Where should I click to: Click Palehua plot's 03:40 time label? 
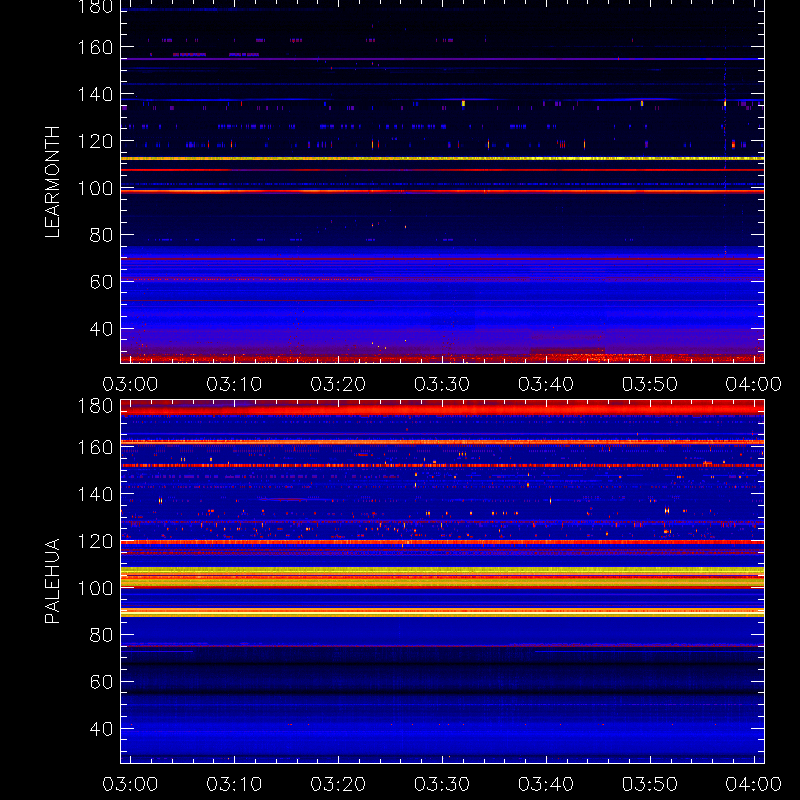click(546, 784)
